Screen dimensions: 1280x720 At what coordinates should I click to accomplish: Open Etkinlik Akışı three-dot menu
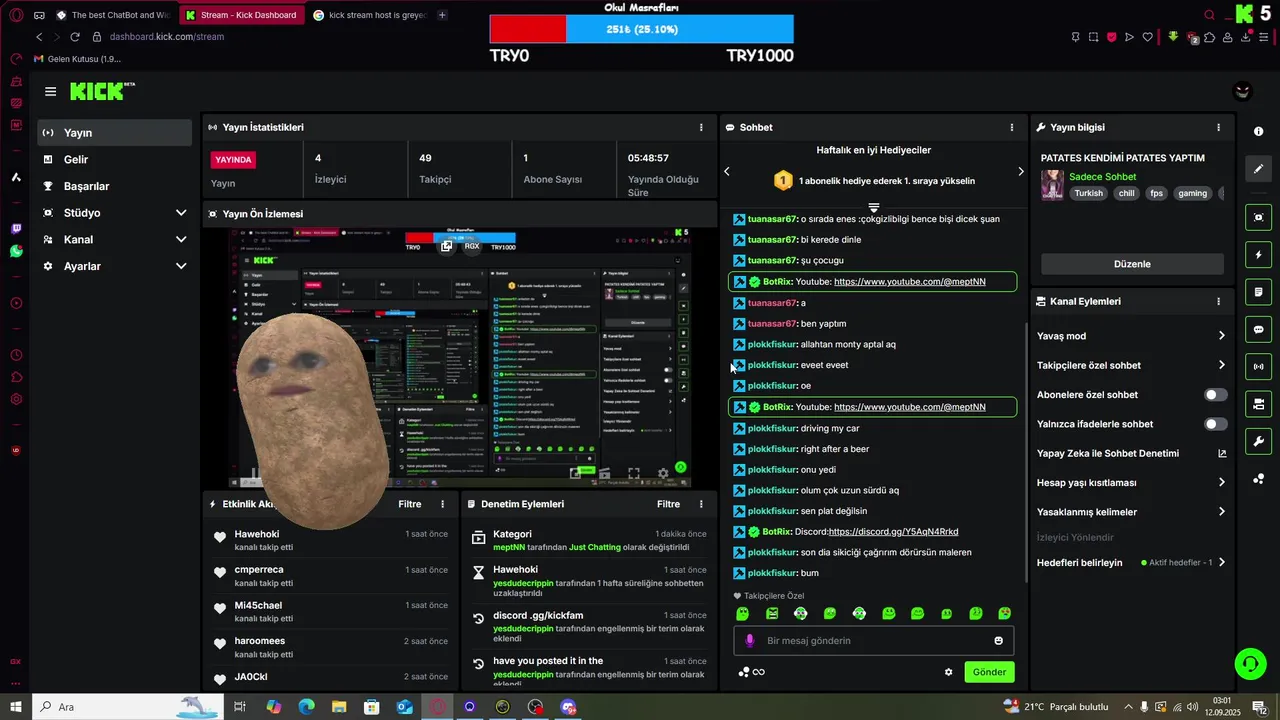pos(442,504)
